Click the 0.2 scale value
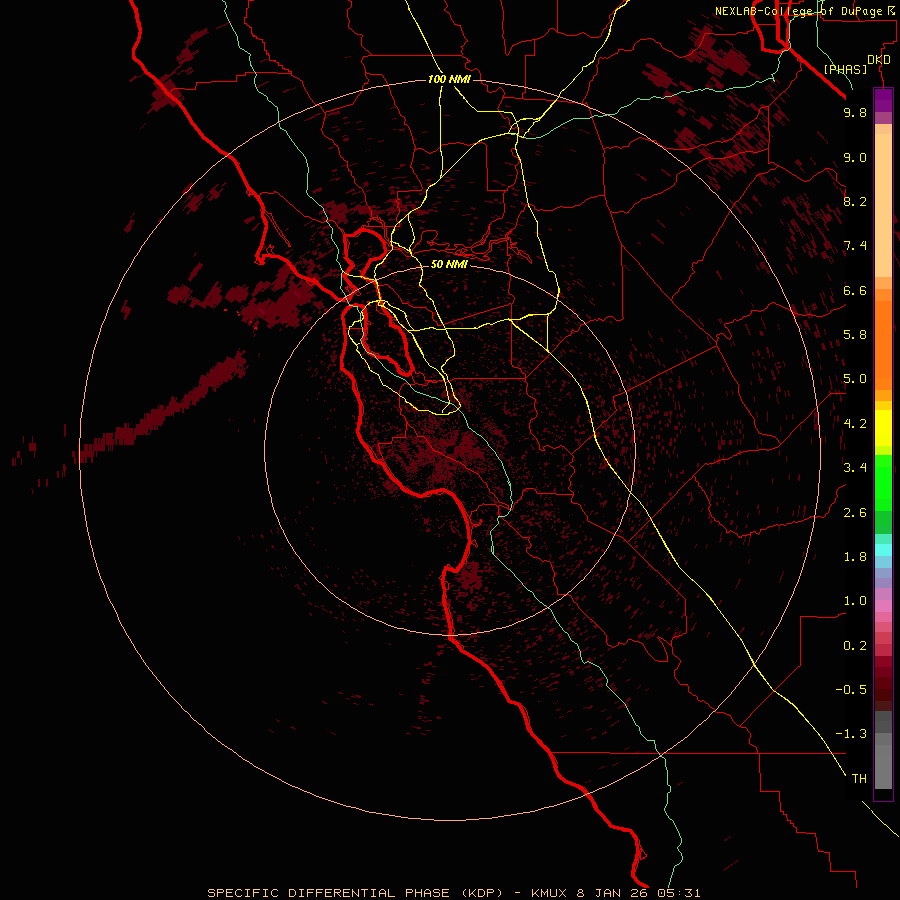Viewport: 900px width, 900px height. [x=855, y=646]
